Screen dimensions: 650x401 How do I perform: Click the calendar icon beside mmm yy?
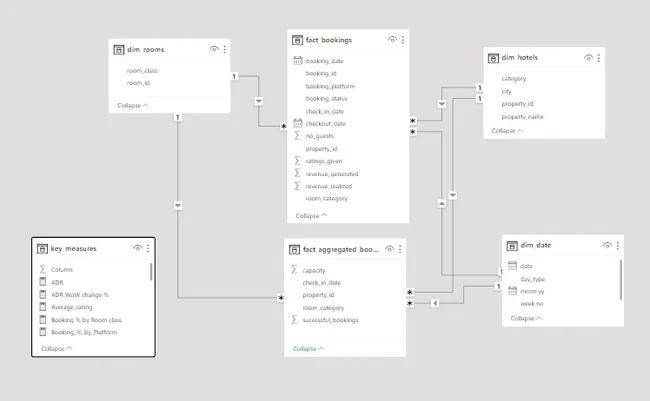(x=512, y=291)
